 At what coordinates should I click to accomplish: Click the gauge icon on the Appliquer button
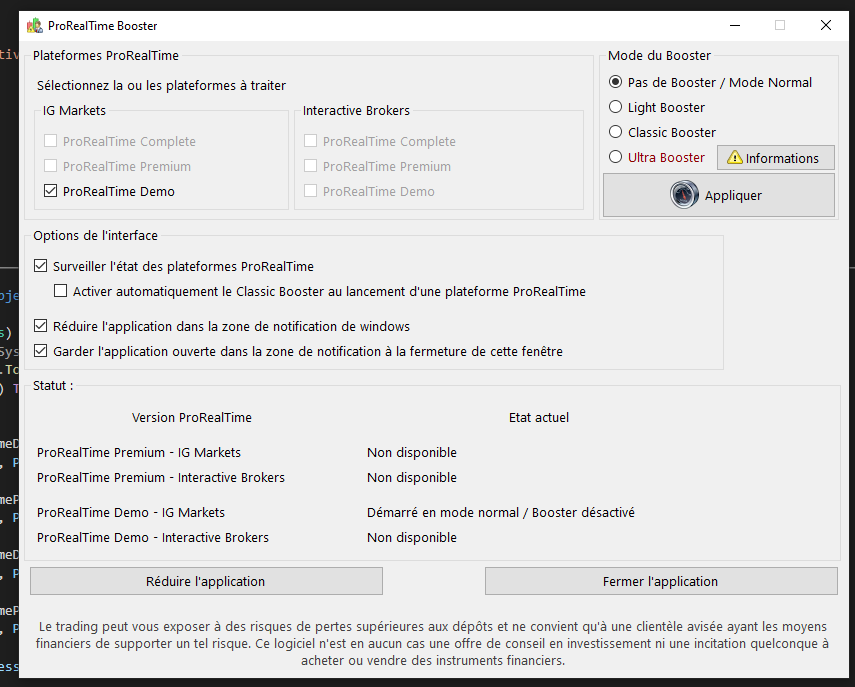click(x=684, y=195)
